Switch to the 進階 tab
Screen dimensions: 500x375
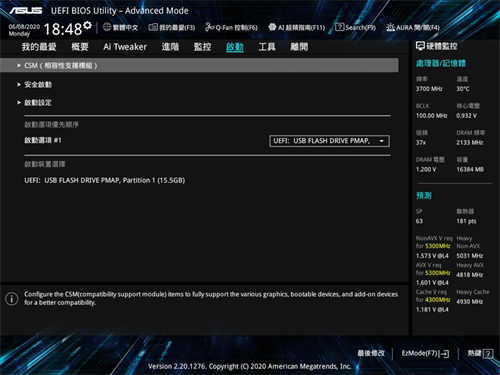point(170,47)
